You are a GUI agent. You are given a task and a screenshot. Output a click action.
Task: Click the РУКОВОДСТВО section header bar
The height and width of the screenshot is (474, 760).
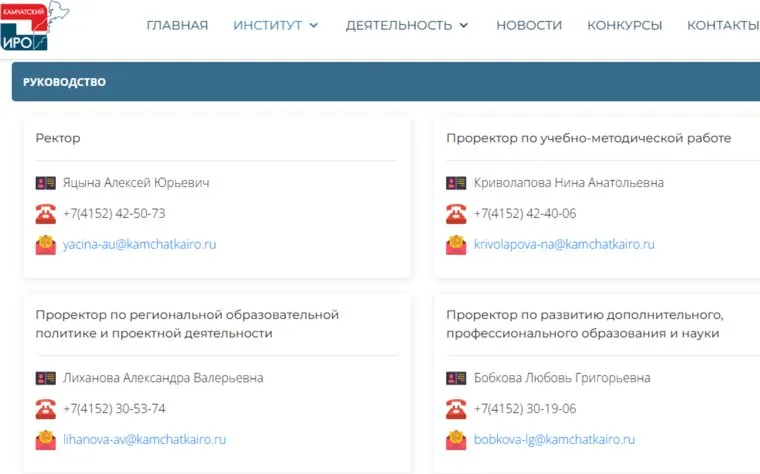coord(385,82)
